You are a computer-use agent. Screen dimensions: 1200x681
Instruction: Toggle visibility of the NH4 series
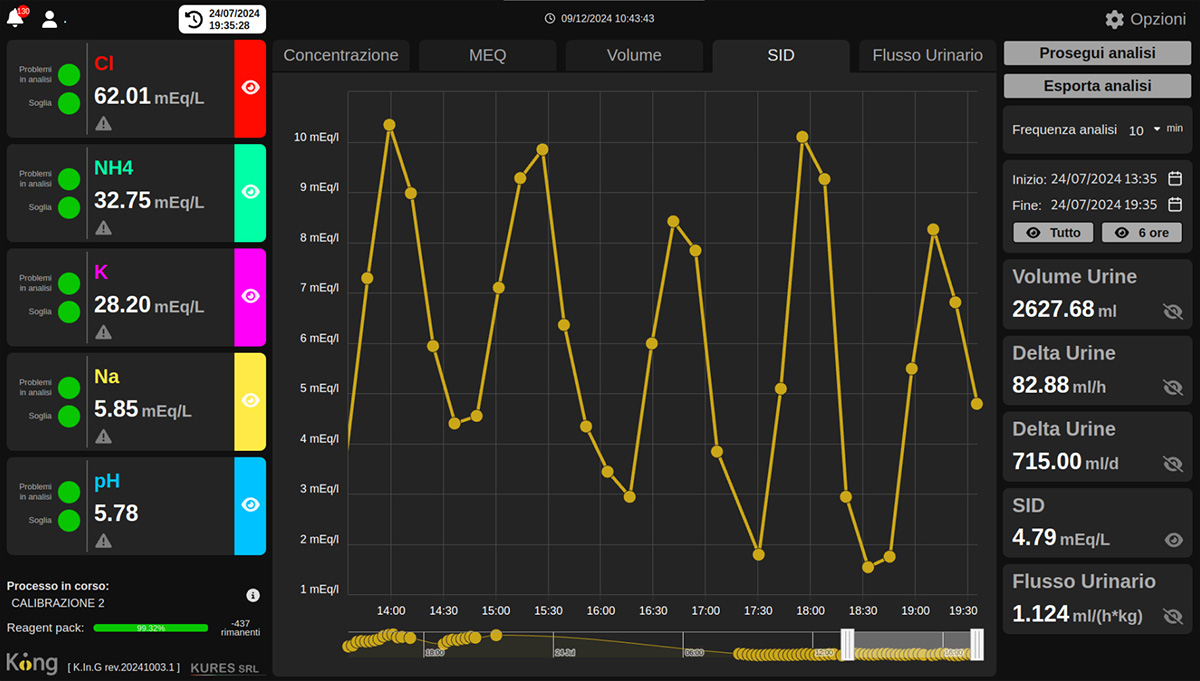point(250,192)
